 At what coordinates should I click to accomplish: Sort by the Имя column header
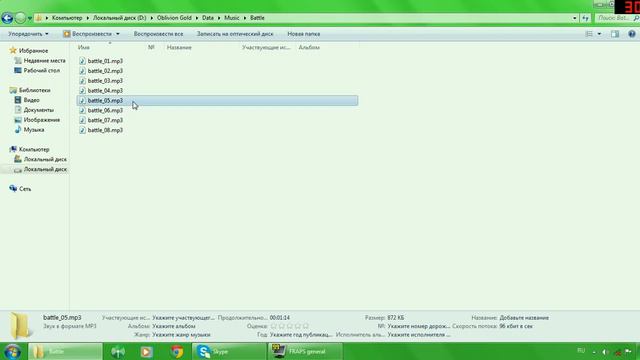(x=83, y=47)
